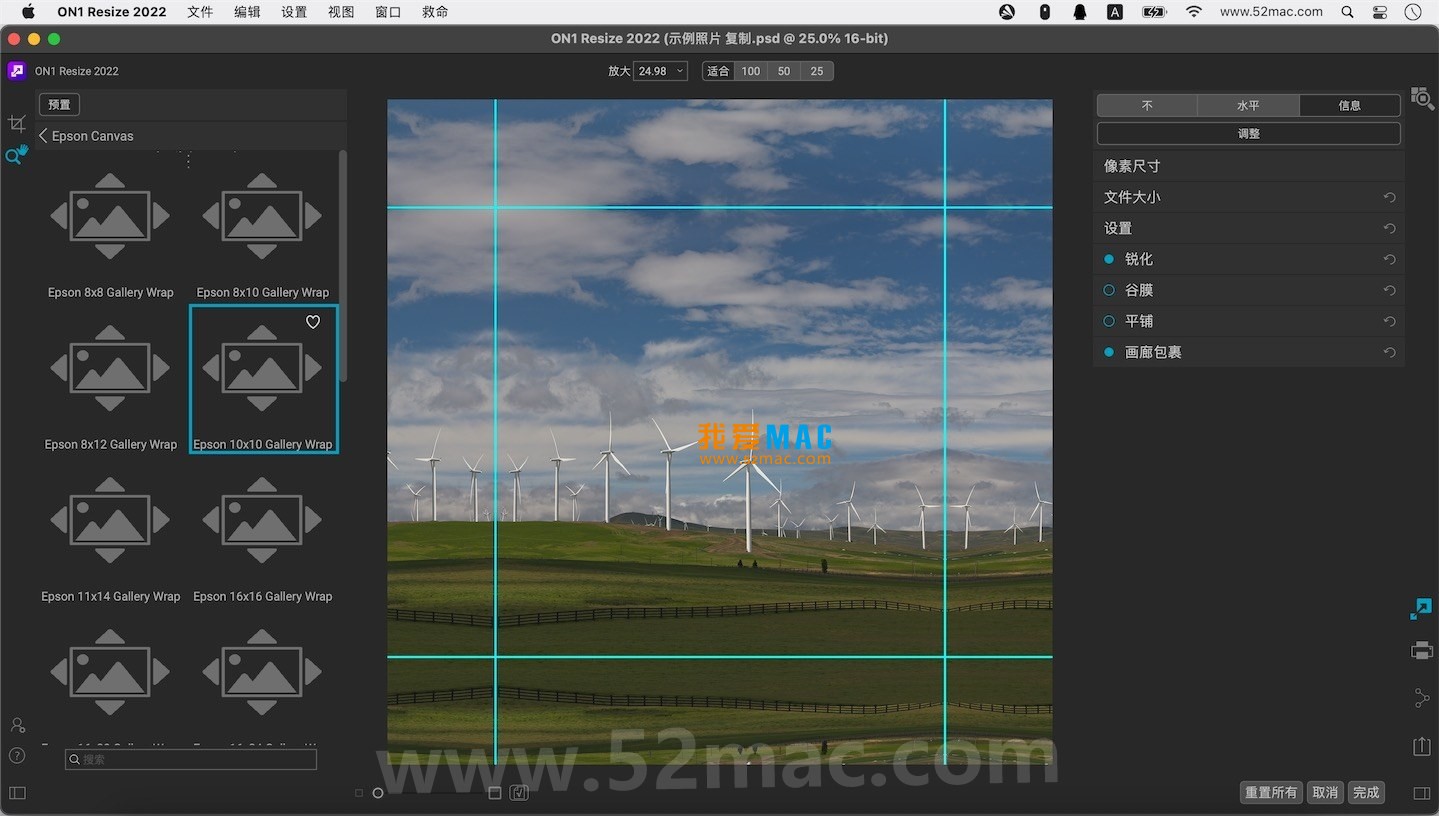The image size is (1439, 816).
Task: Select the View zoom/hand tool
Action: tap(16, 155)
